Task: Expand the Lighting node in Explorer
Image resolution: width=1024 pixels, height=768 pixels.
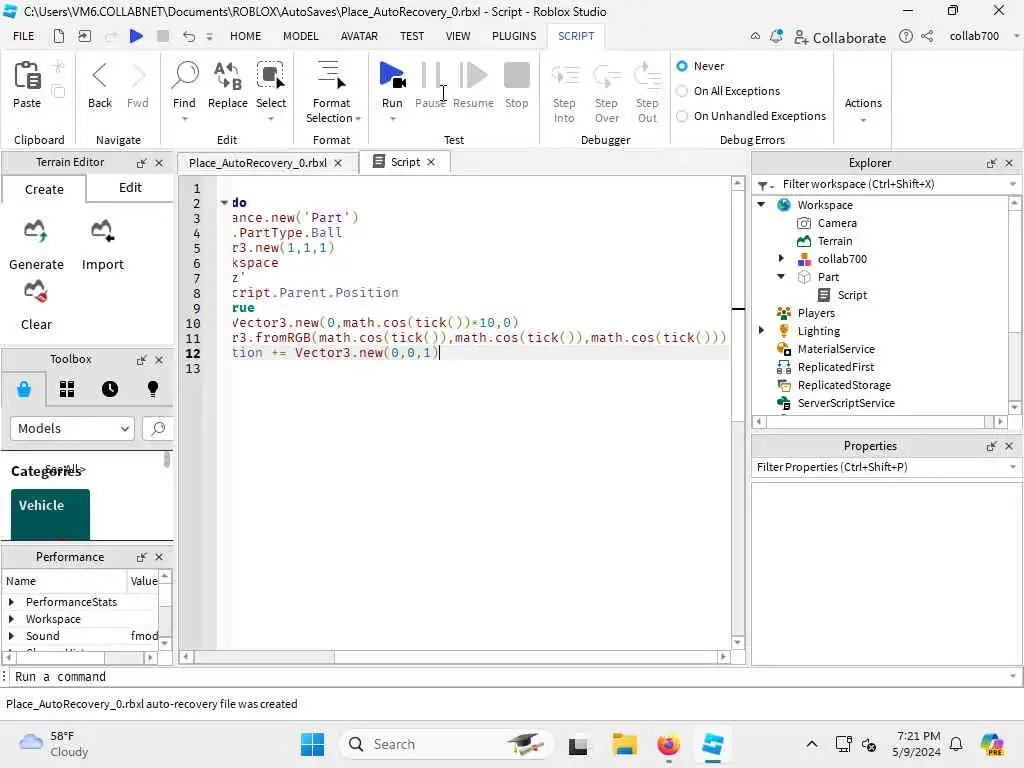Action: click(761, 330)
